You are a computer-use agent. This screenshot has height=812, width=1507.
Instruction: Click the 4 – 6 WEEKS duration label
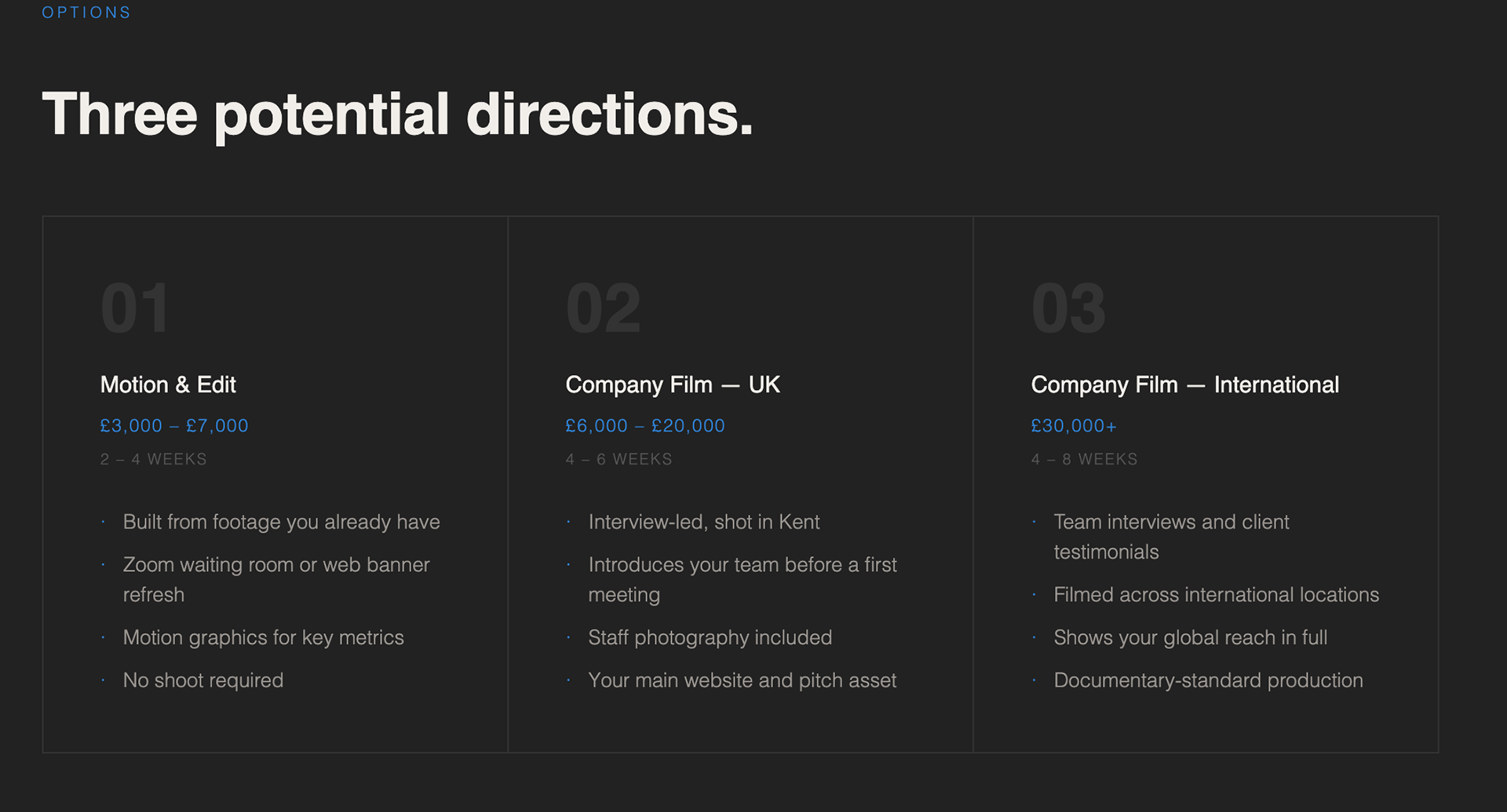coord(618,460)
